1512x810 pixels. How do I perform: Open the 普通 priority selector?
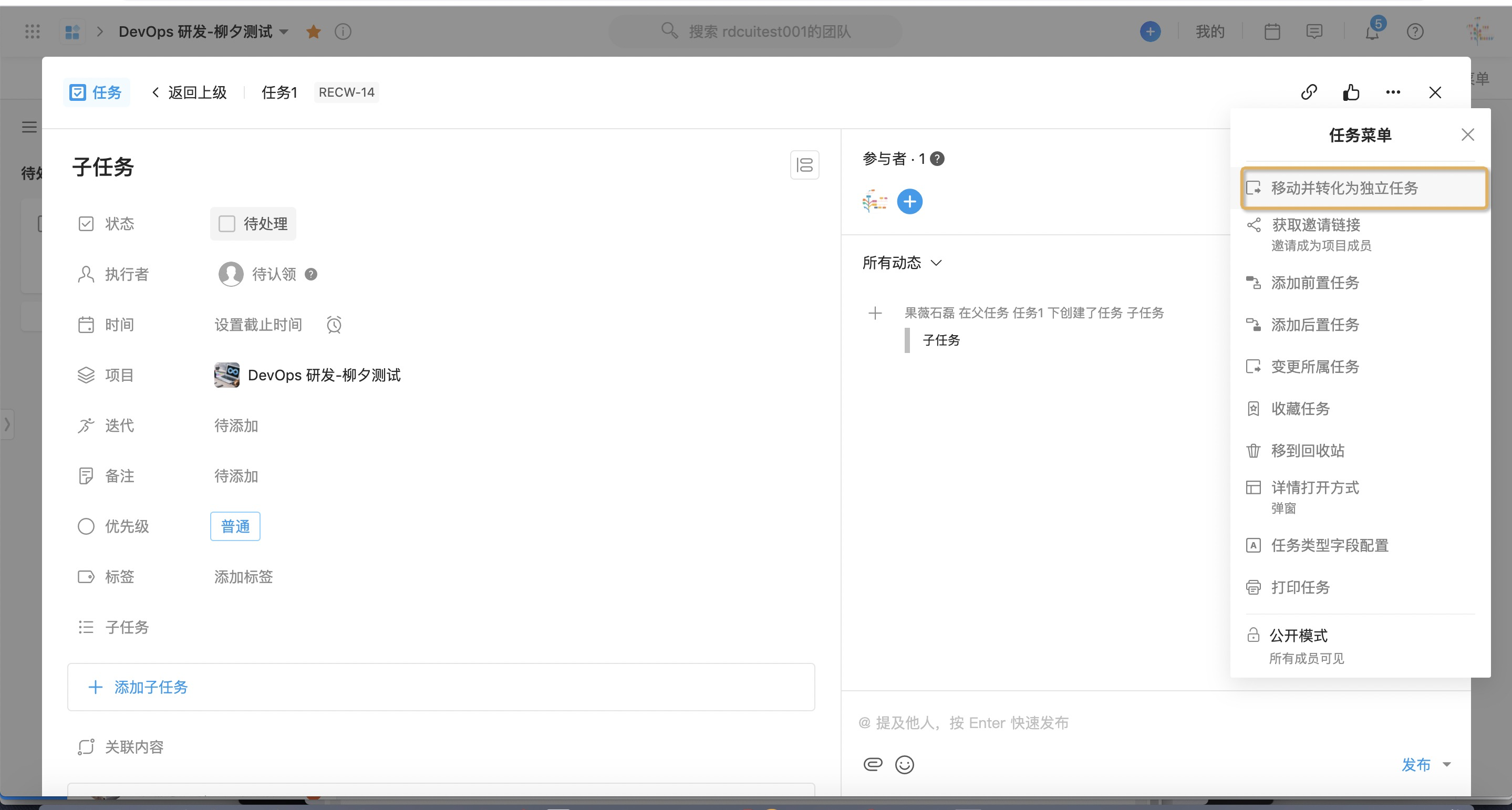click(235, 526)
